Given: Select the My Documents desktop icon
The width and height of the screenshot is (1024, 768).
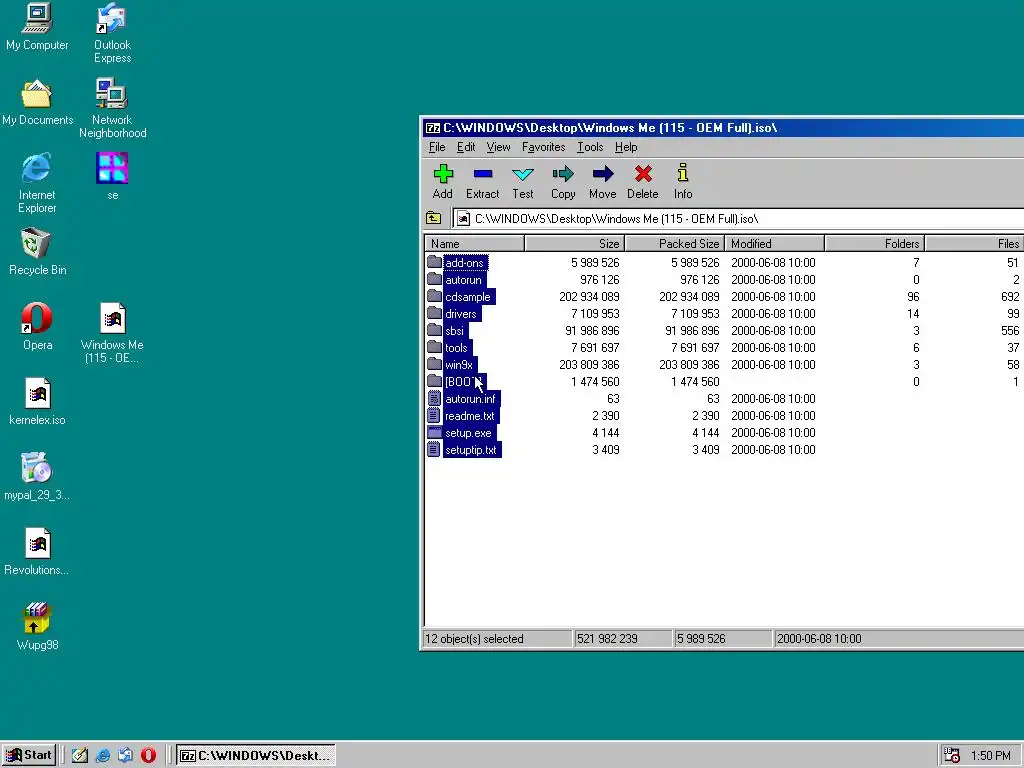Looking at the screenshot, I should [37, 103].
